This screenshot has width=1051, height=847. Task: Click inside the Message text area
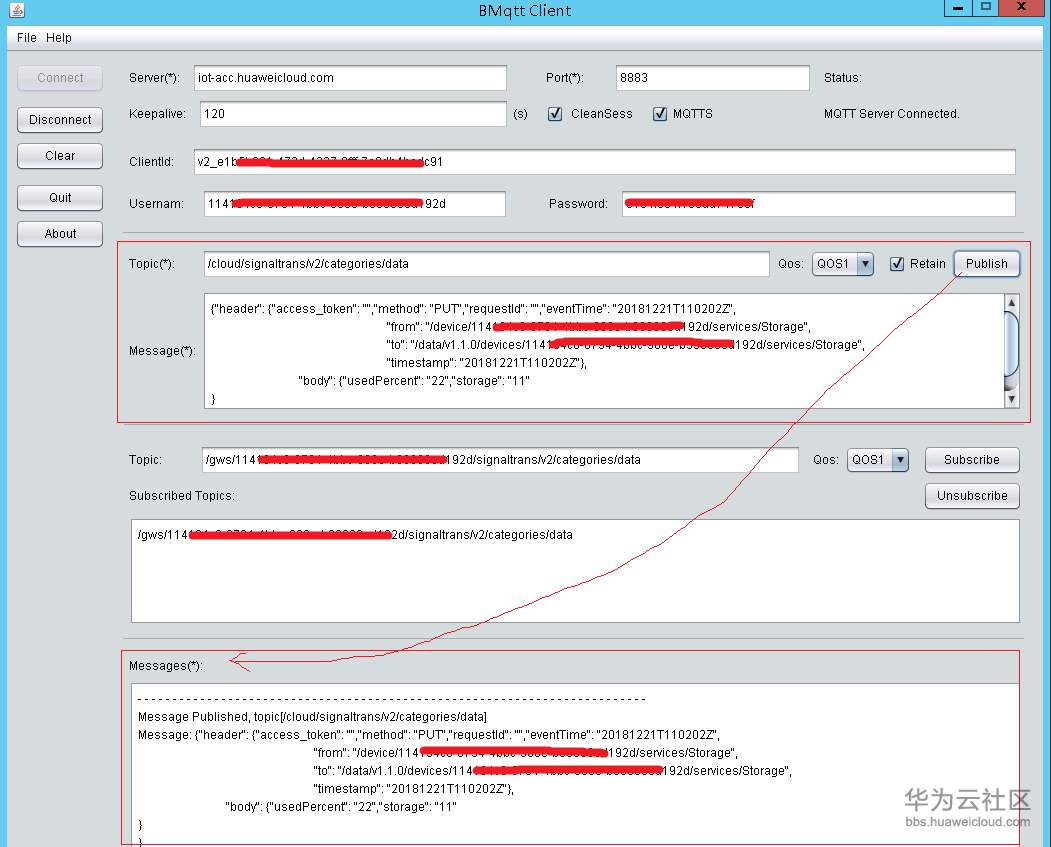[604, 350]
